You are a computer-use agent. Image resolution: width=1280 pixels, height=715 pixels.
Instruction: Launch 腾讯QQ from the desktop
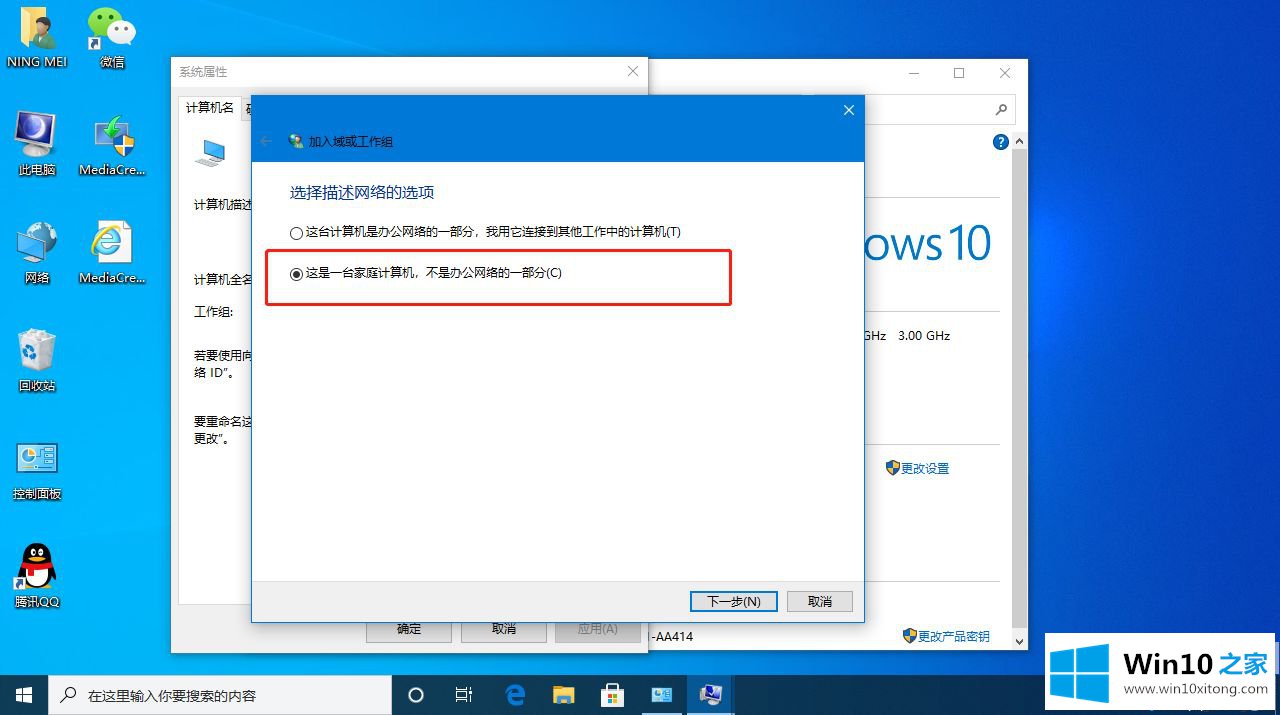(37, 573)
